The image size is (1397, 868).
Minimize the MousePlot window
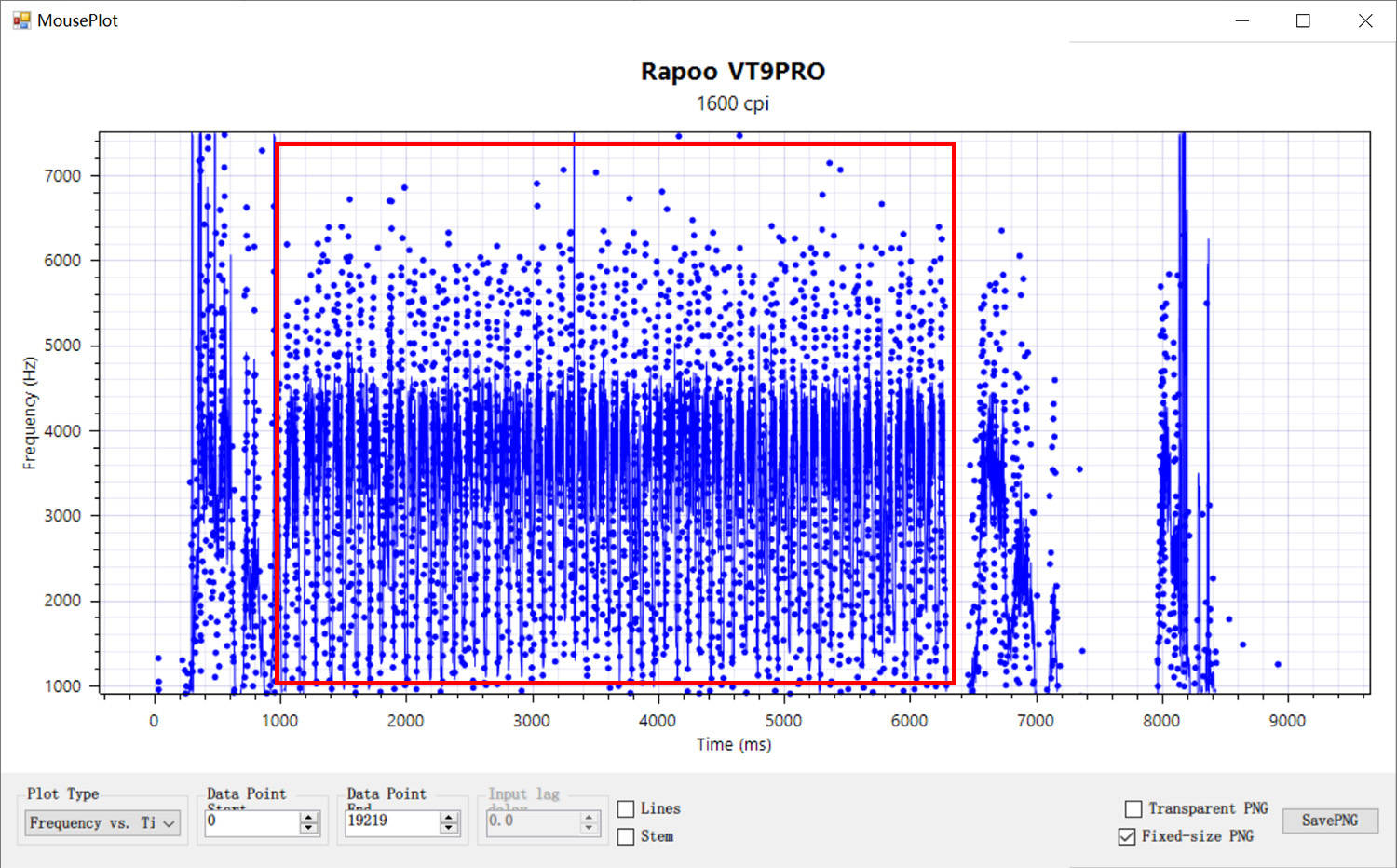click(1241, 20)
